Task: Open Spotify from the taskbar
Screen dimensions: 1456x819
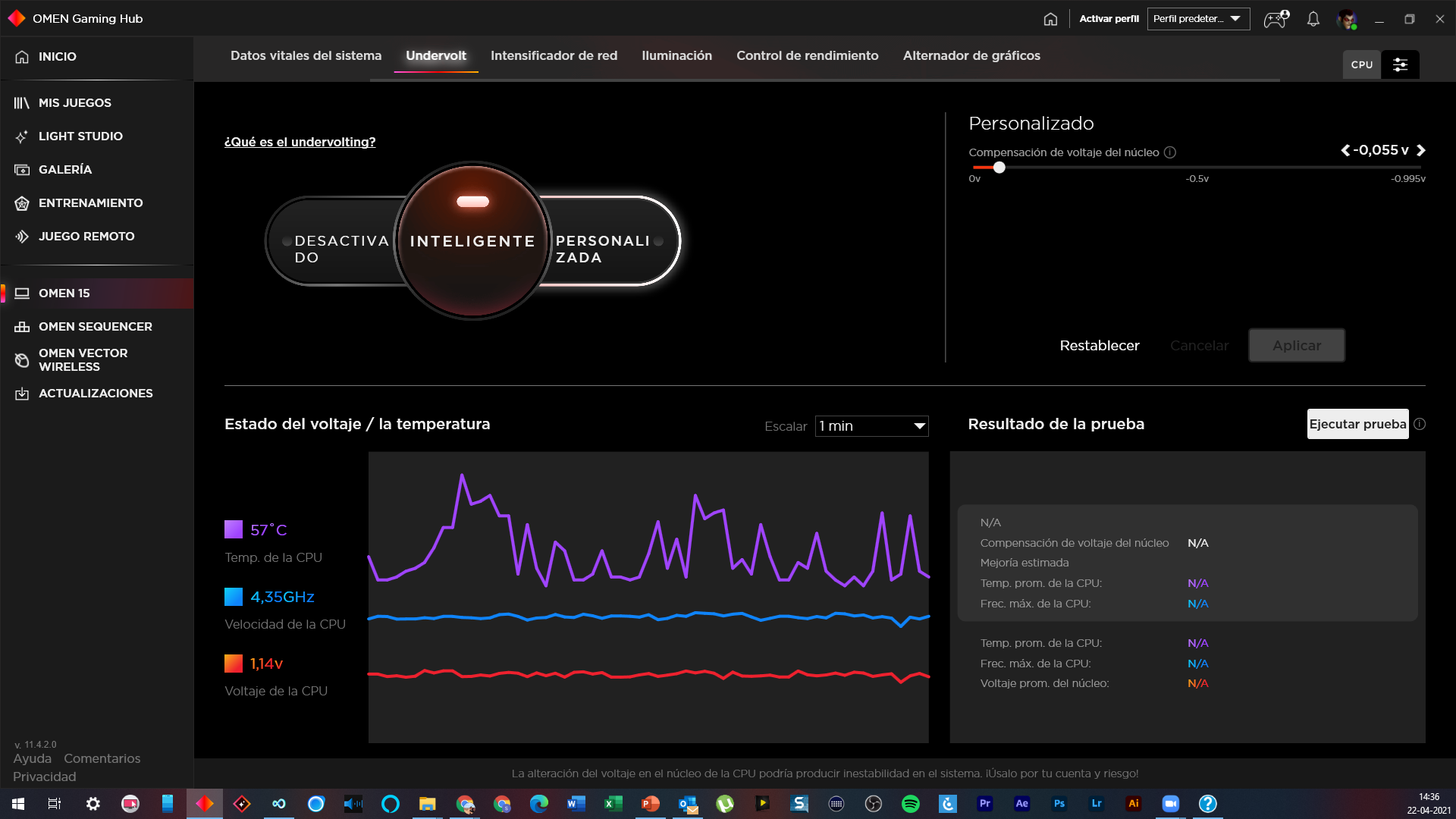Action: click(x=911, y=804)
